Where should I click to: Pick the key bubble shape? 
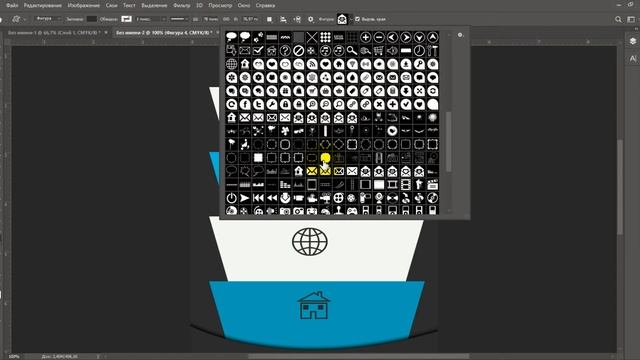coord(419,64)
